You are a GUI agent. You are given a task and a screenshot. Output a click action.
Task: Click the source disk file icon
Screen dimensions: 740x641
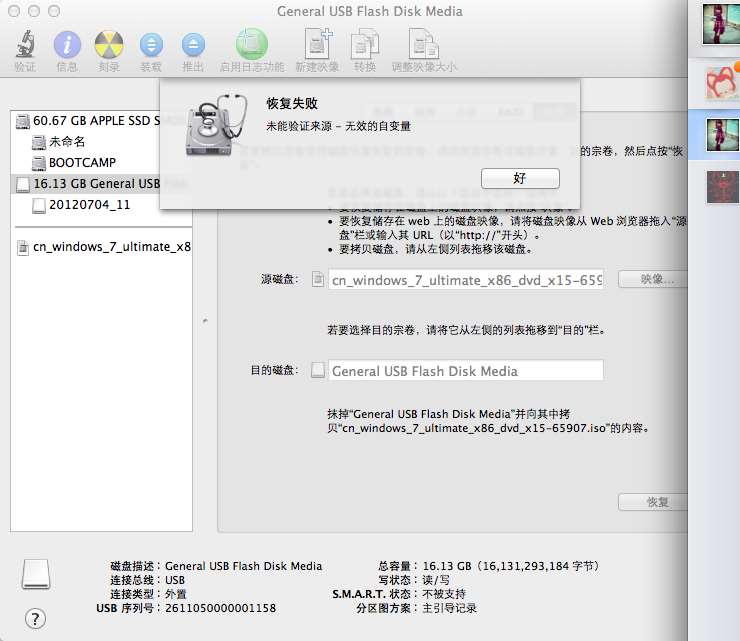pos(318,279)
